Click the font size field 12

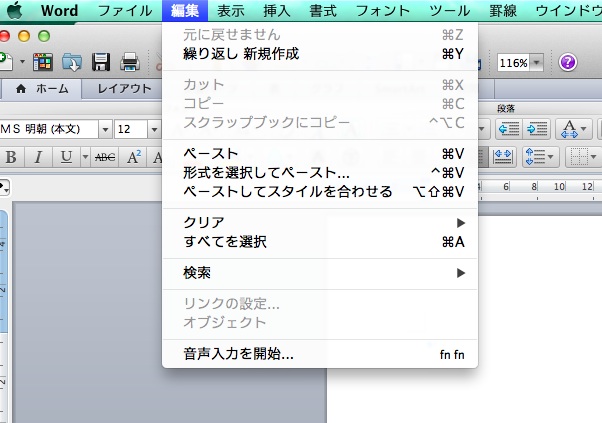[x=131, y=129]
